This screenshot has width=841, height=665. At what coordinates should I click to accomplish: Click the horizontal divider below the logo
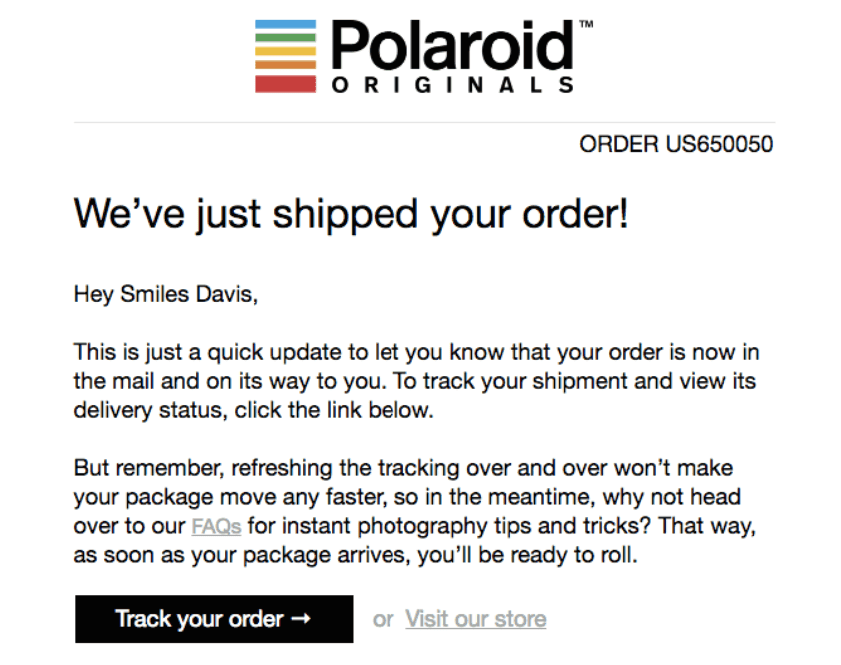click(x=424, y=122)
